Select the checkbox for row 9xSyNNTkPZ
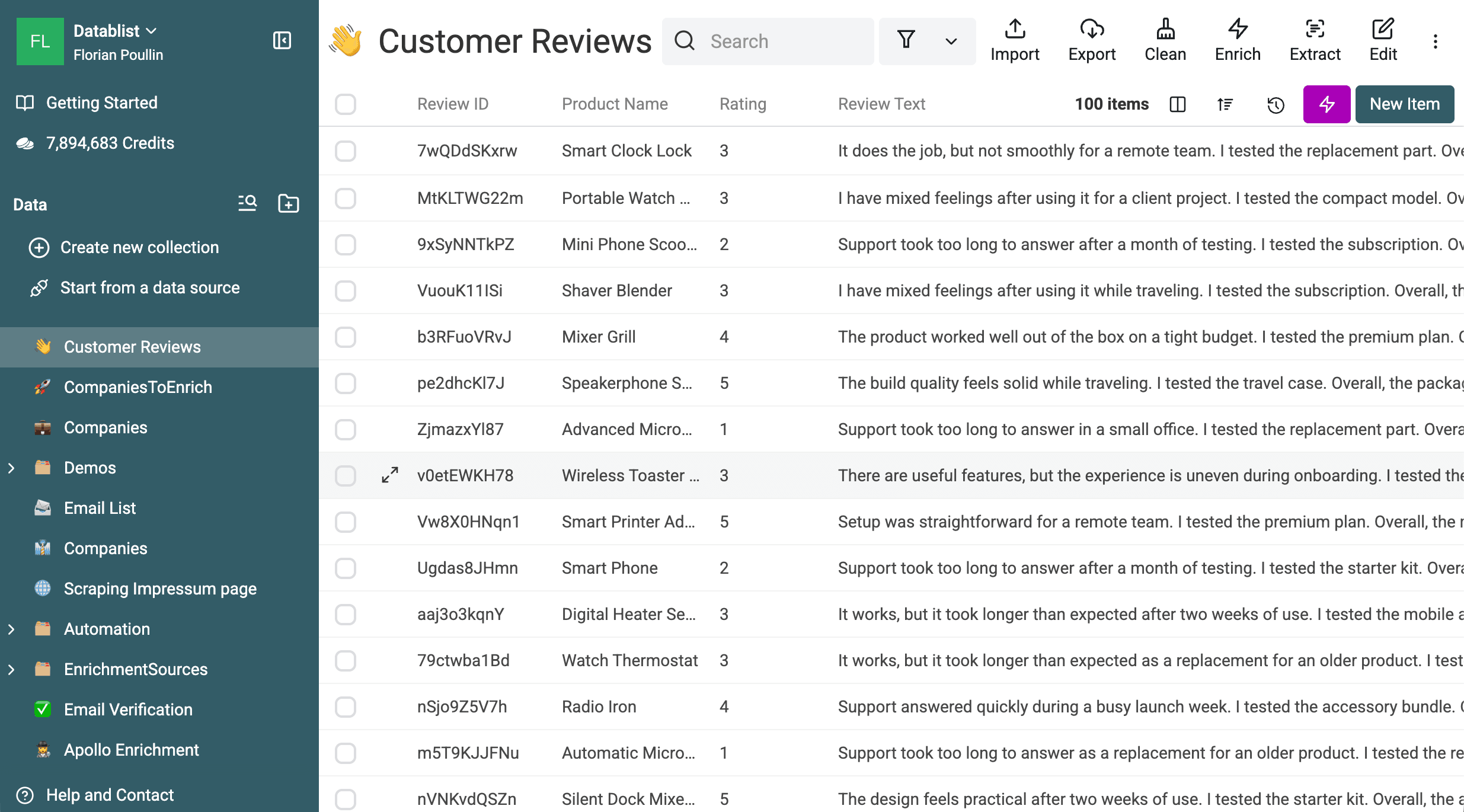Screen dimensions: 1464x812 tap(346, 245)
